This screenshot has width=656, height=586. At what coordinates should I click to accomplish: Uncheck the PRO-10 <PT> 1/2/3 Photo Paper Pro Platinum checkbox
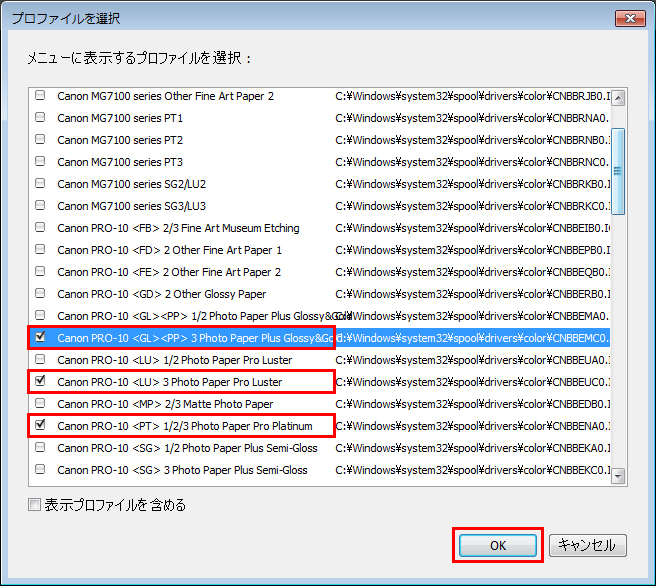40,425
